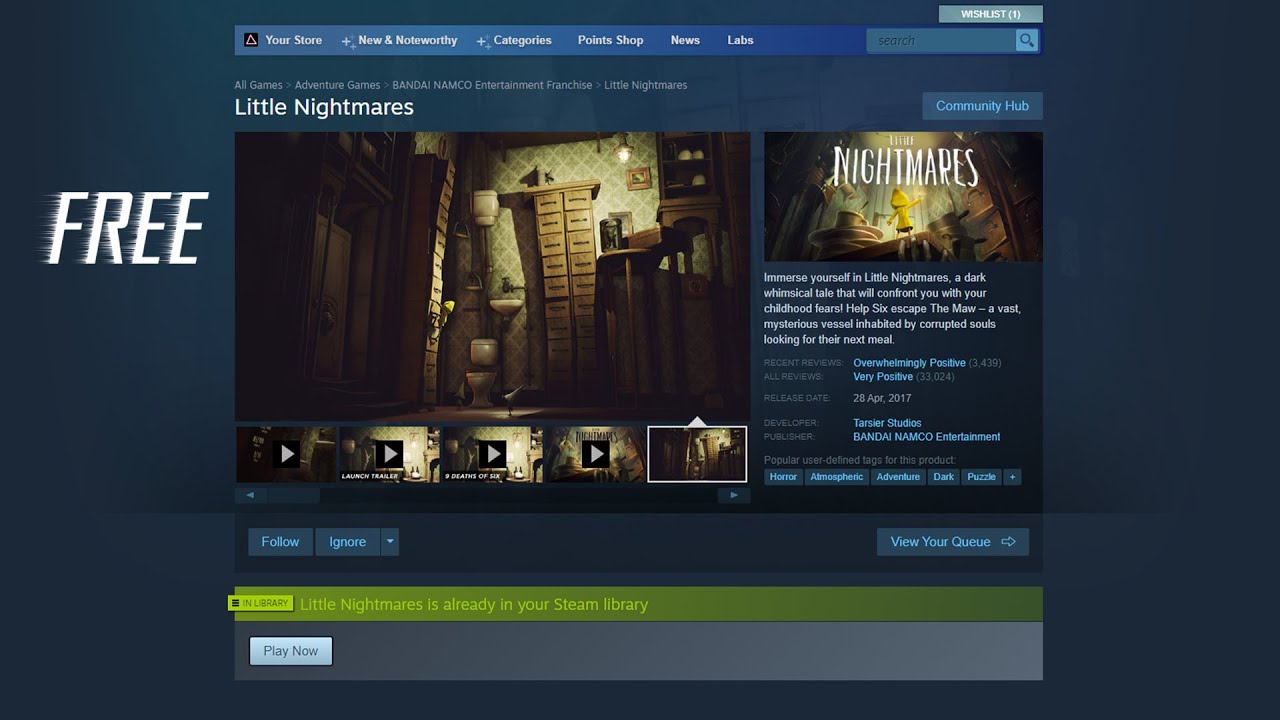Open publisher BANDAI NAMCO Entertainment link
1280x720 pixels.
(x=926, y=437)
